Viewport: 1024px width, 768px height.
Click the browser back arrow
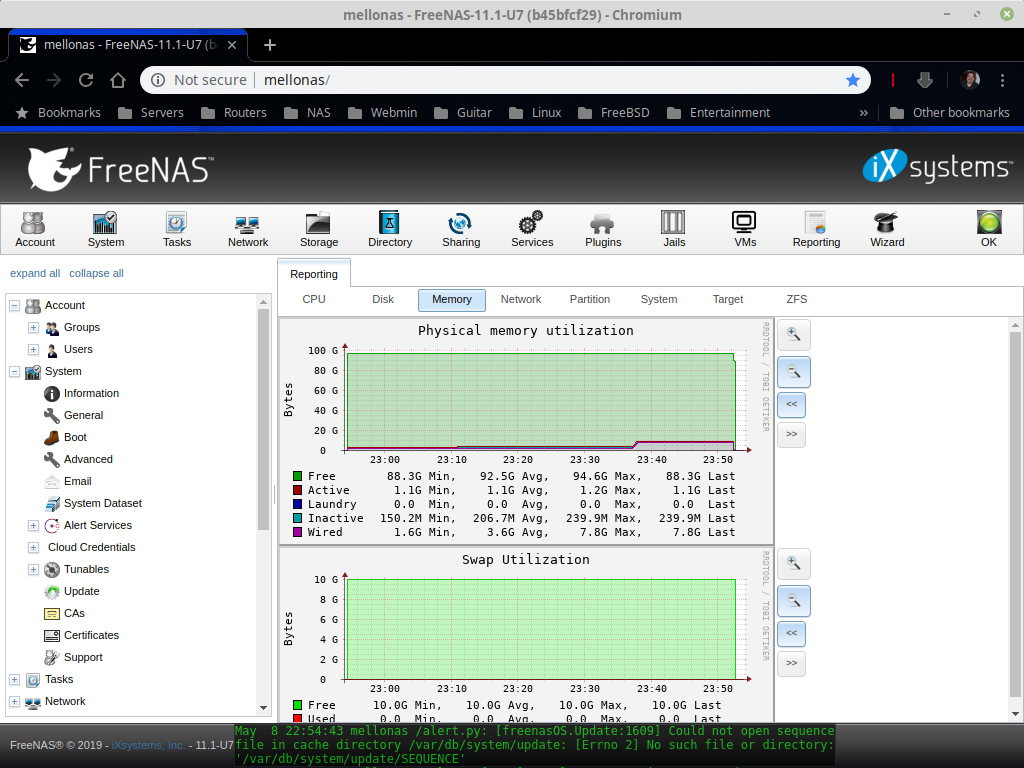tap(22, 80)
